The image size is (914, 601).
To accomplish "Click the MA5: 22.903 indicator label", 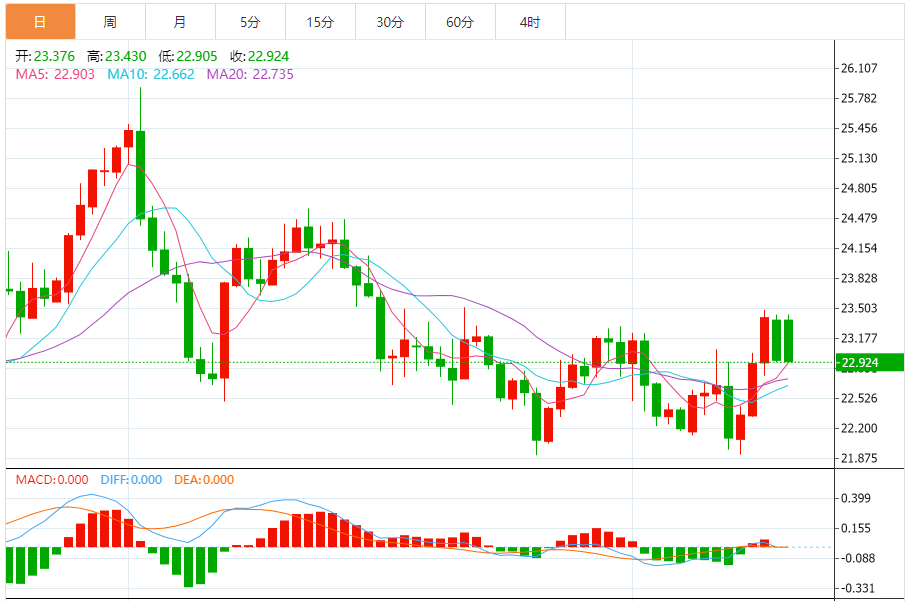I will click(55, 74).
